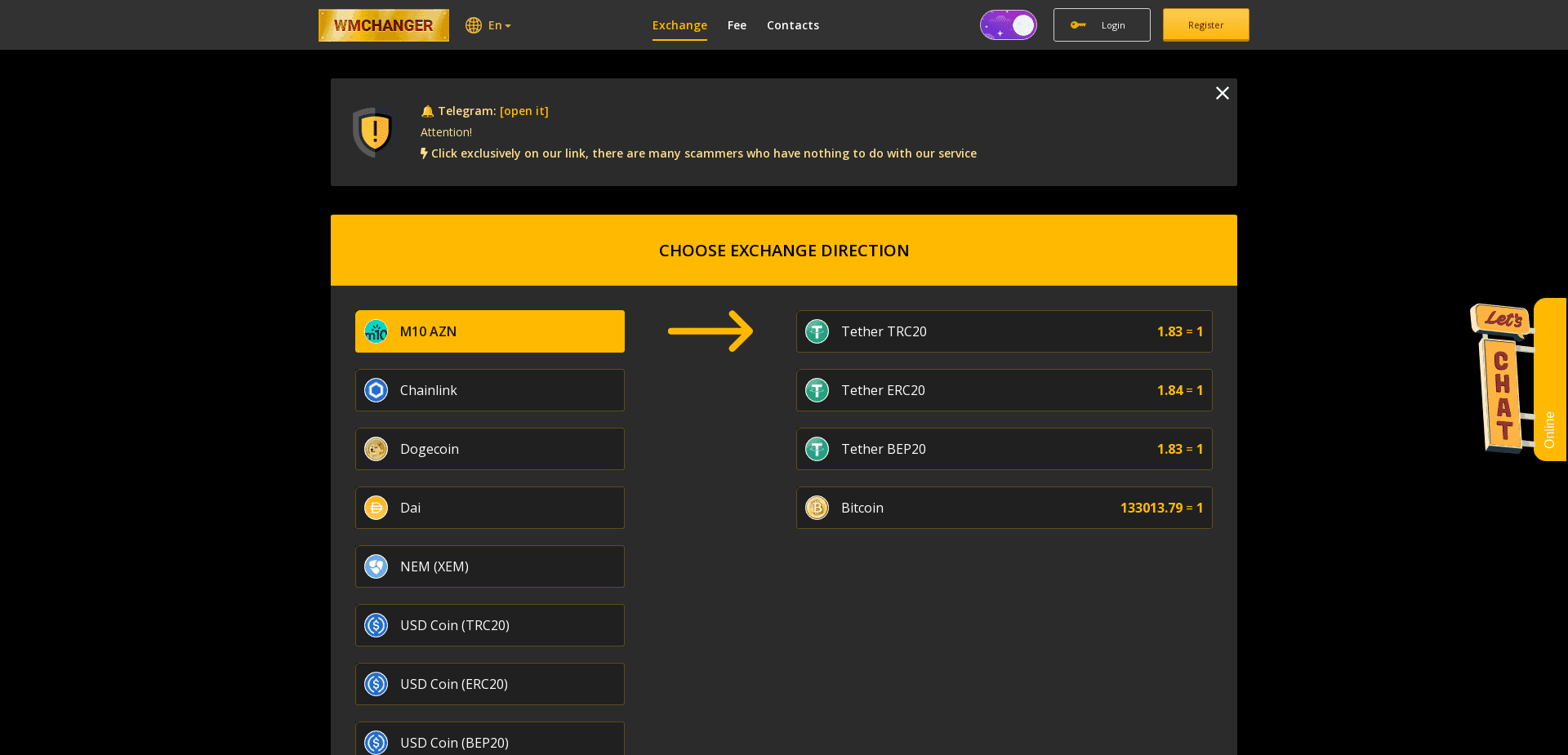Select the Tether ERC20 icon
This screenshot has height=755, width=1568.
pos(817,390)
